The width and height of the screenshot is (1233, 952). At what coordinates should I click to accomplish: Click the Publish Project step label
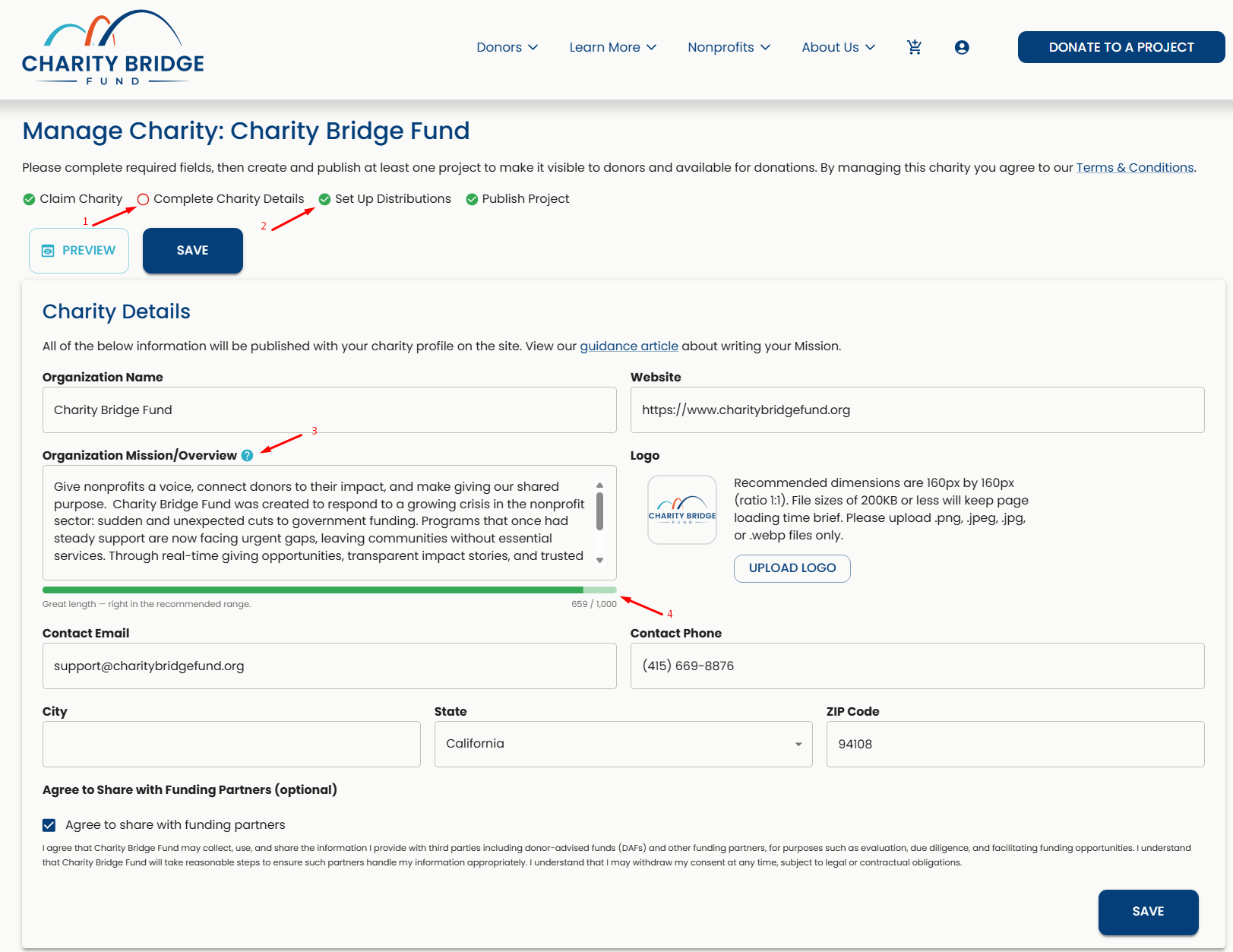click(526, 199)
